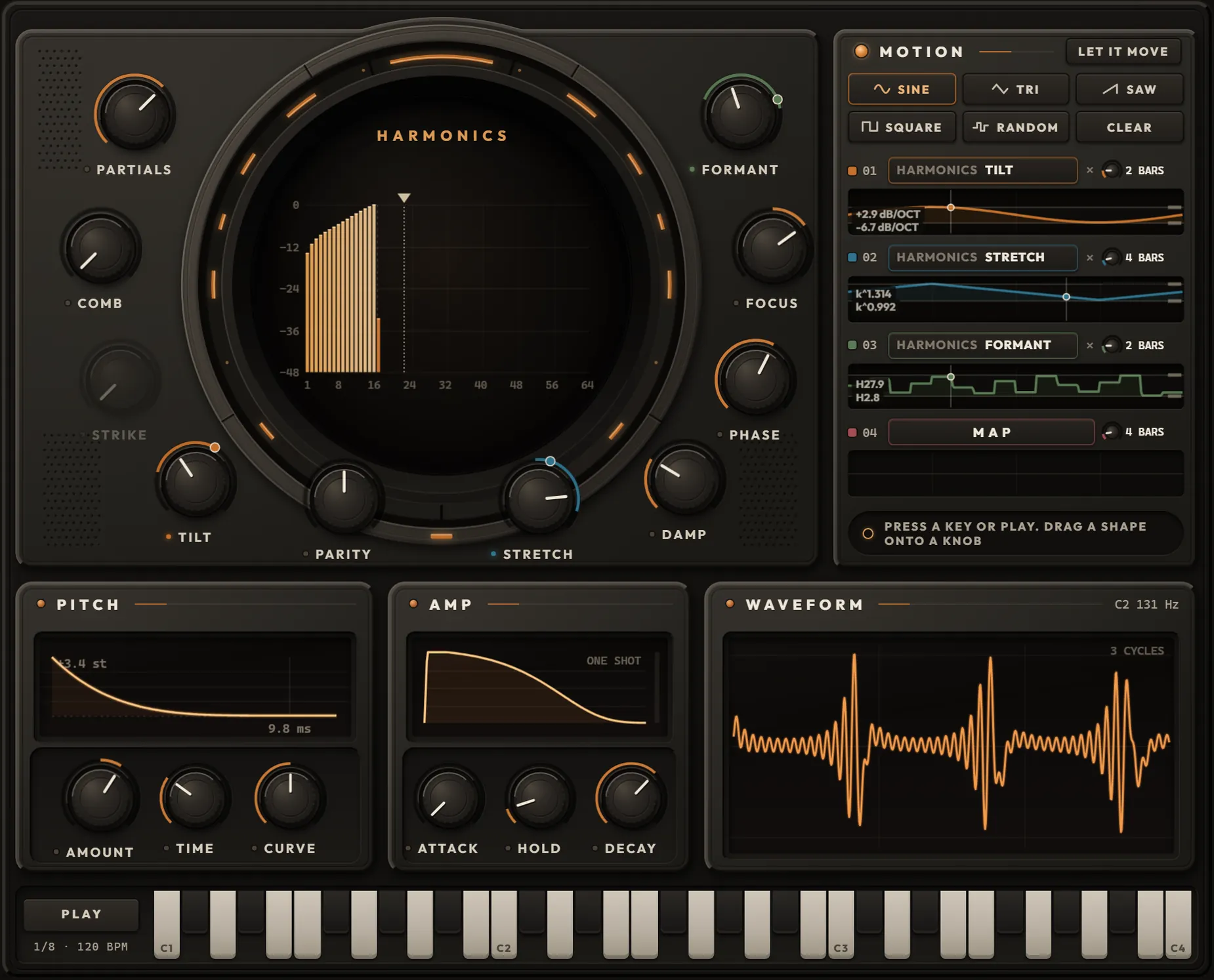Click the DAMP knob
1214x980 pixels.
(x=684, y=480)
